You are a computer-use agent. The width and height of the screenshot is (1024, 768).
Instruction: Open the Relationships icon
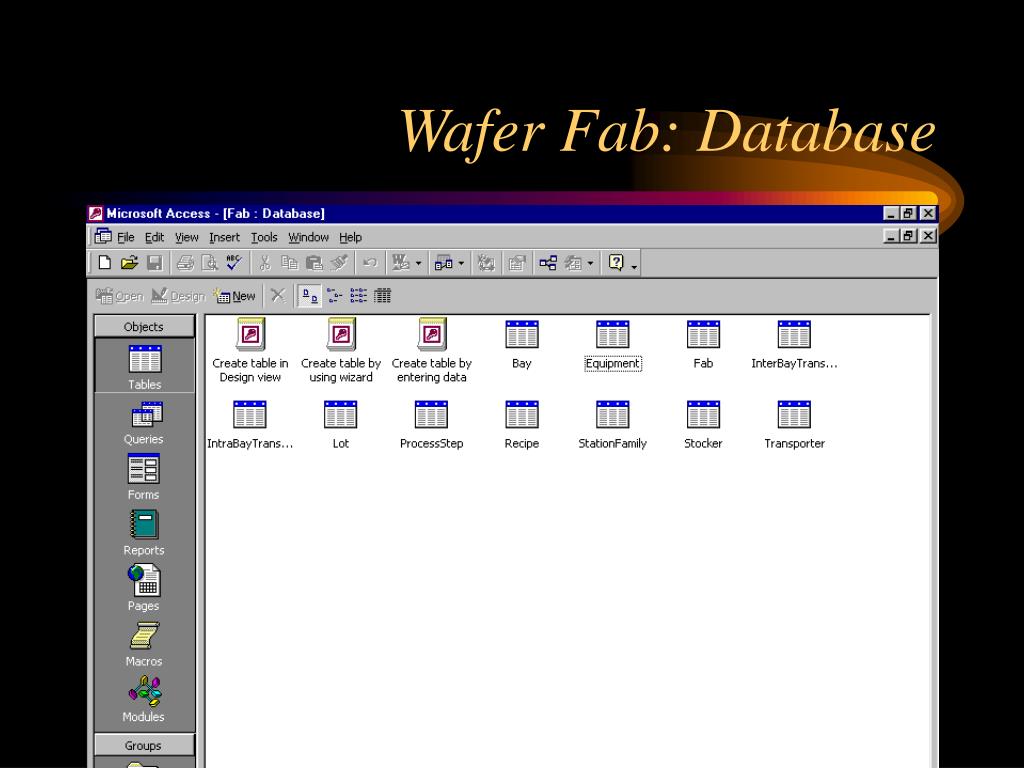(548, 263)
